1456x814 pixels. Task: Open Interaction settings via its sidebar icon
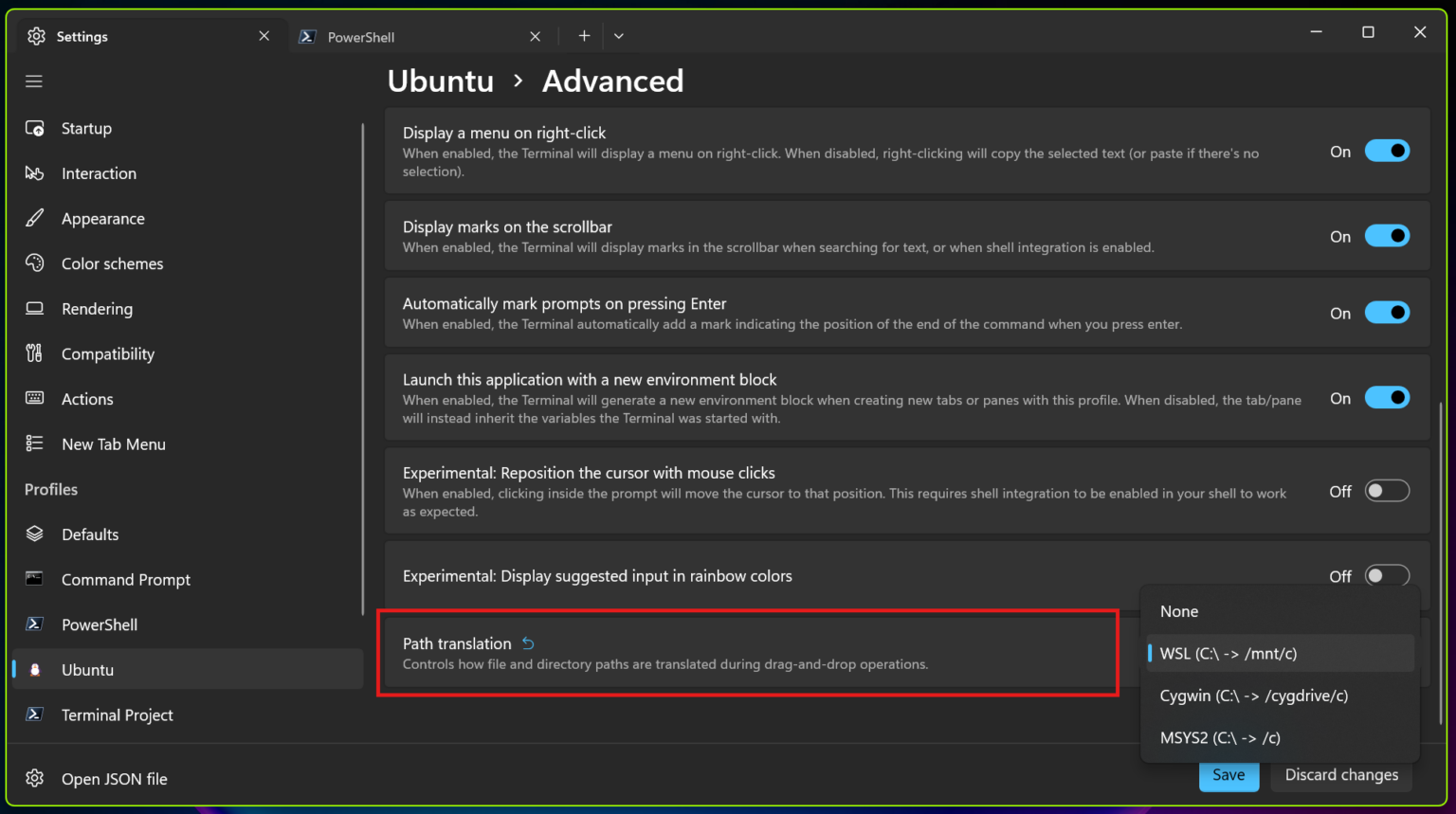point(35,172)
